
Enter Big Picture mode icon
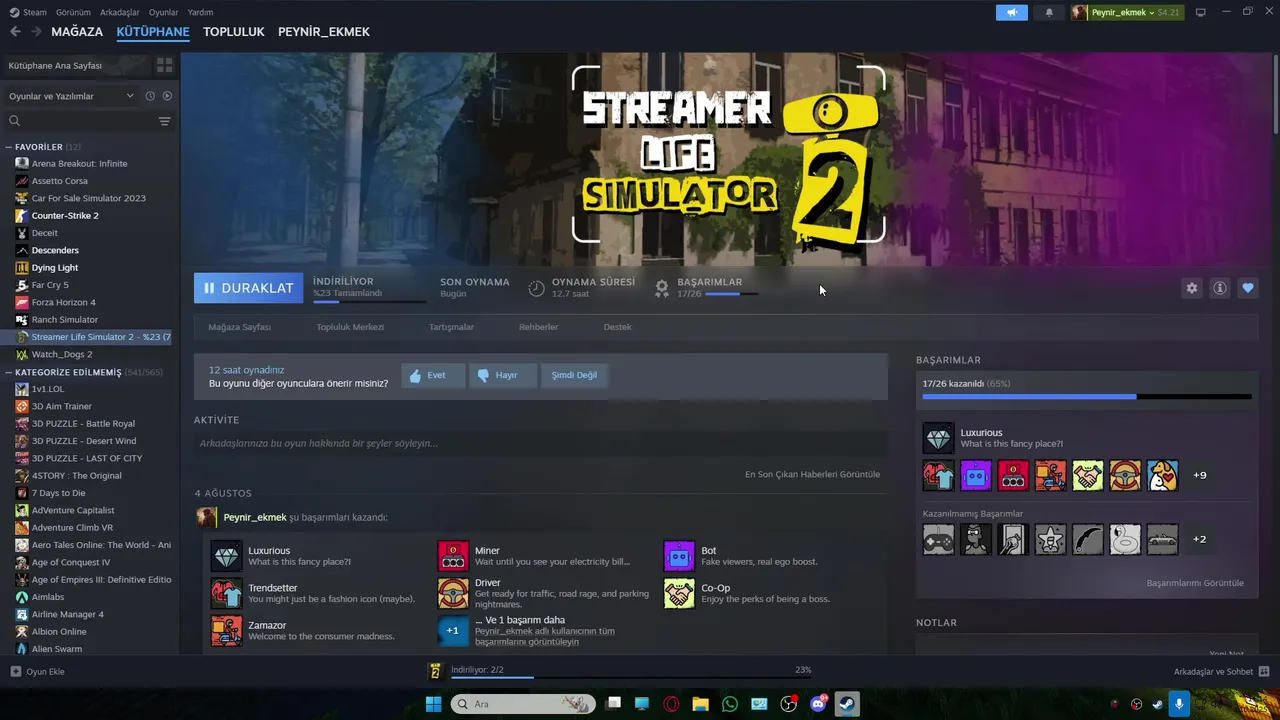click(x=1201, y=12)
